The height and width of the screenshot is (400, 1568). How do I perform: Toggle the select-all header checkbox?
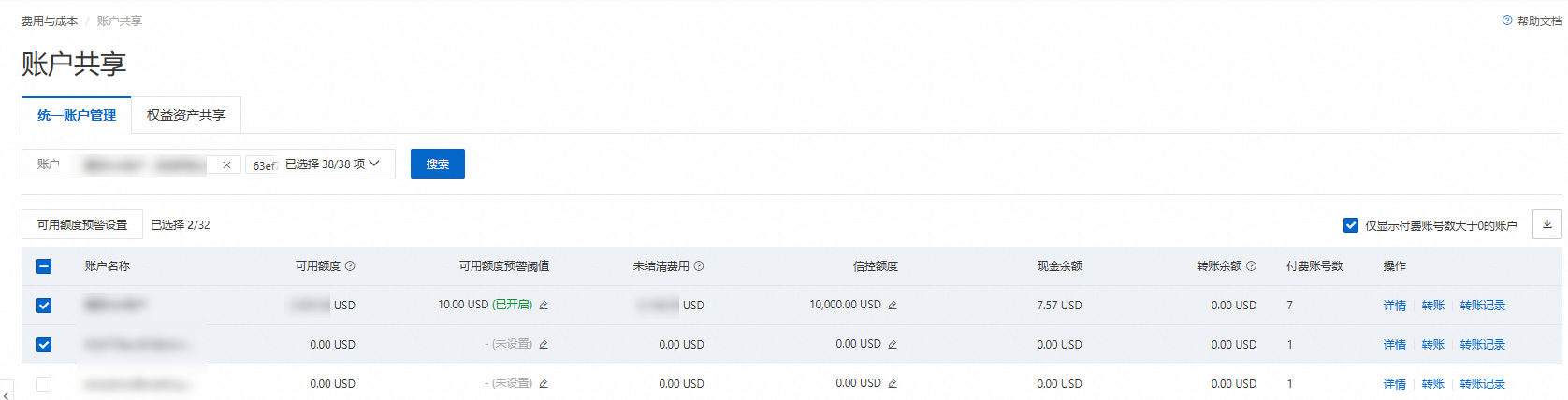(44, 266)
